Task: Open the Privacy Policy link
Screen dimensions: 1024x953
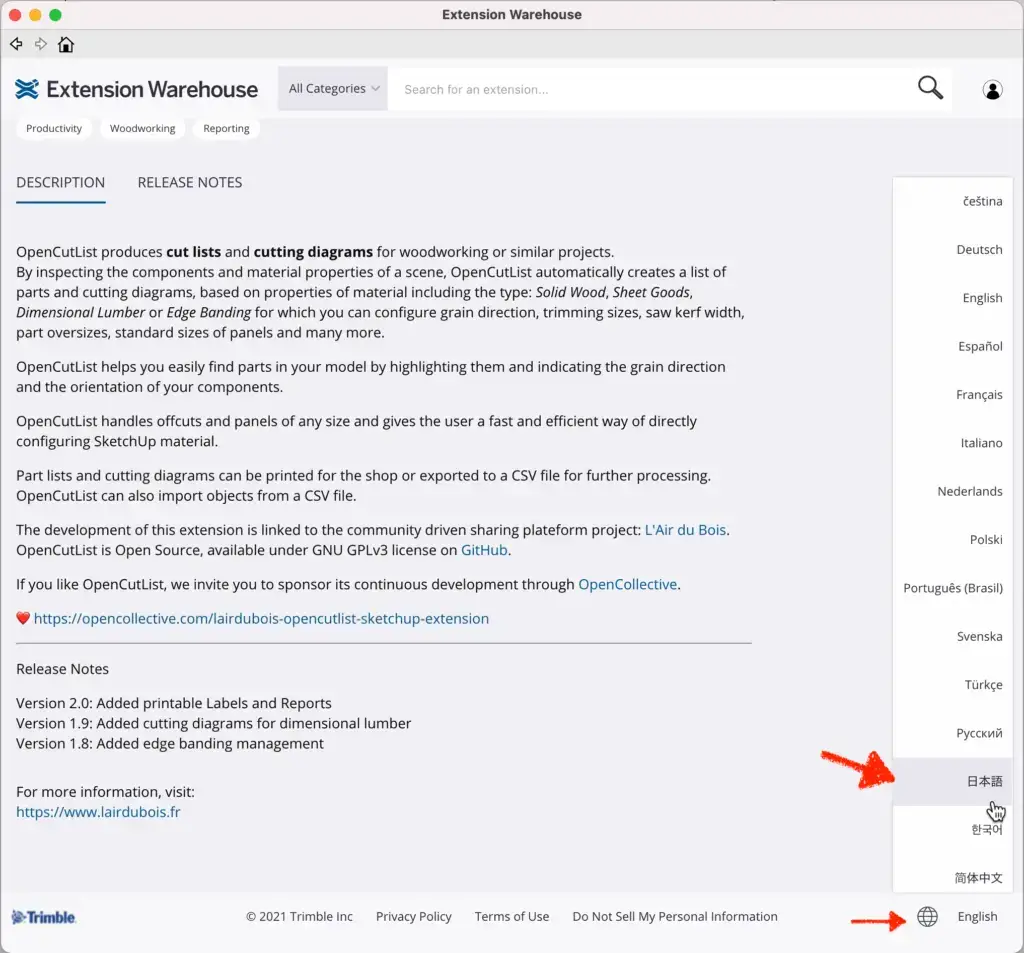Action: pyautogui.click(x=413, y=916)
